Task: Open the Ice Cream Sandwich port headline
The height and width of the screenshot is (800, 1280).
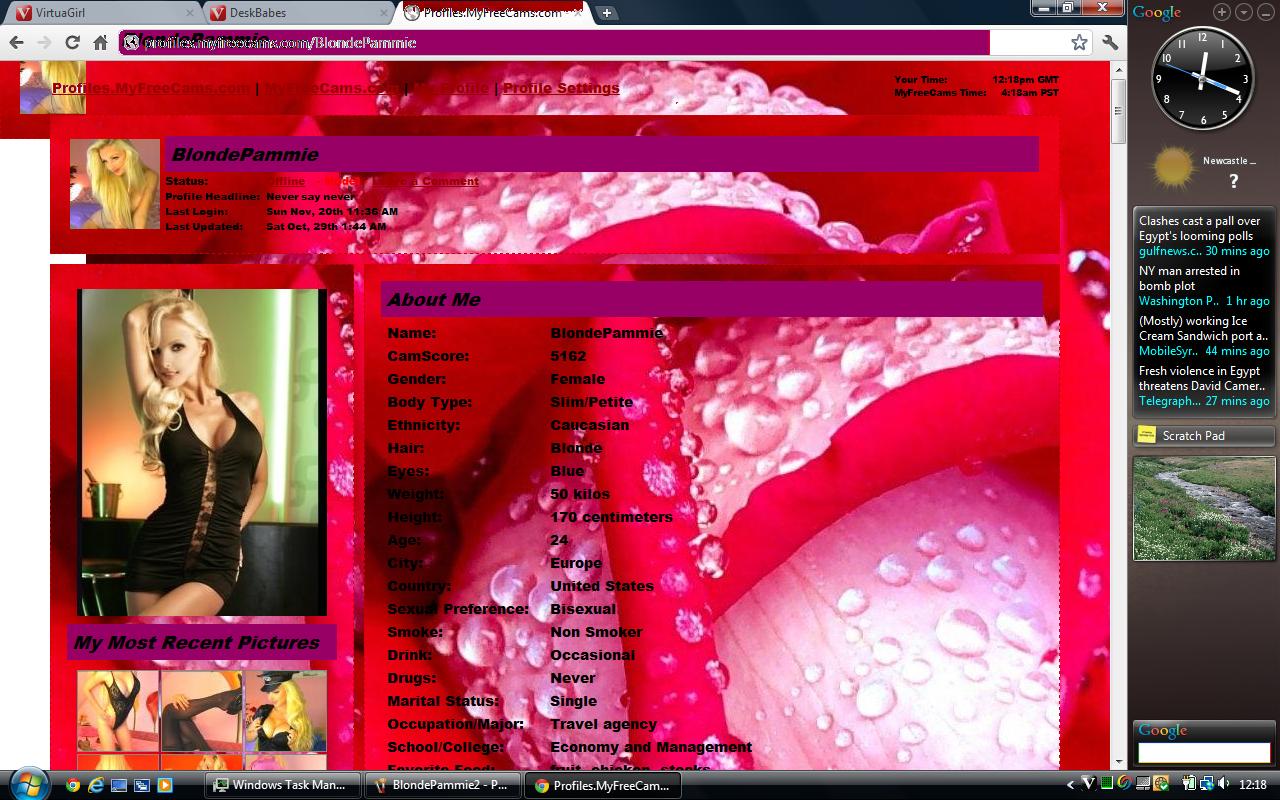Action: point(1203,328)
